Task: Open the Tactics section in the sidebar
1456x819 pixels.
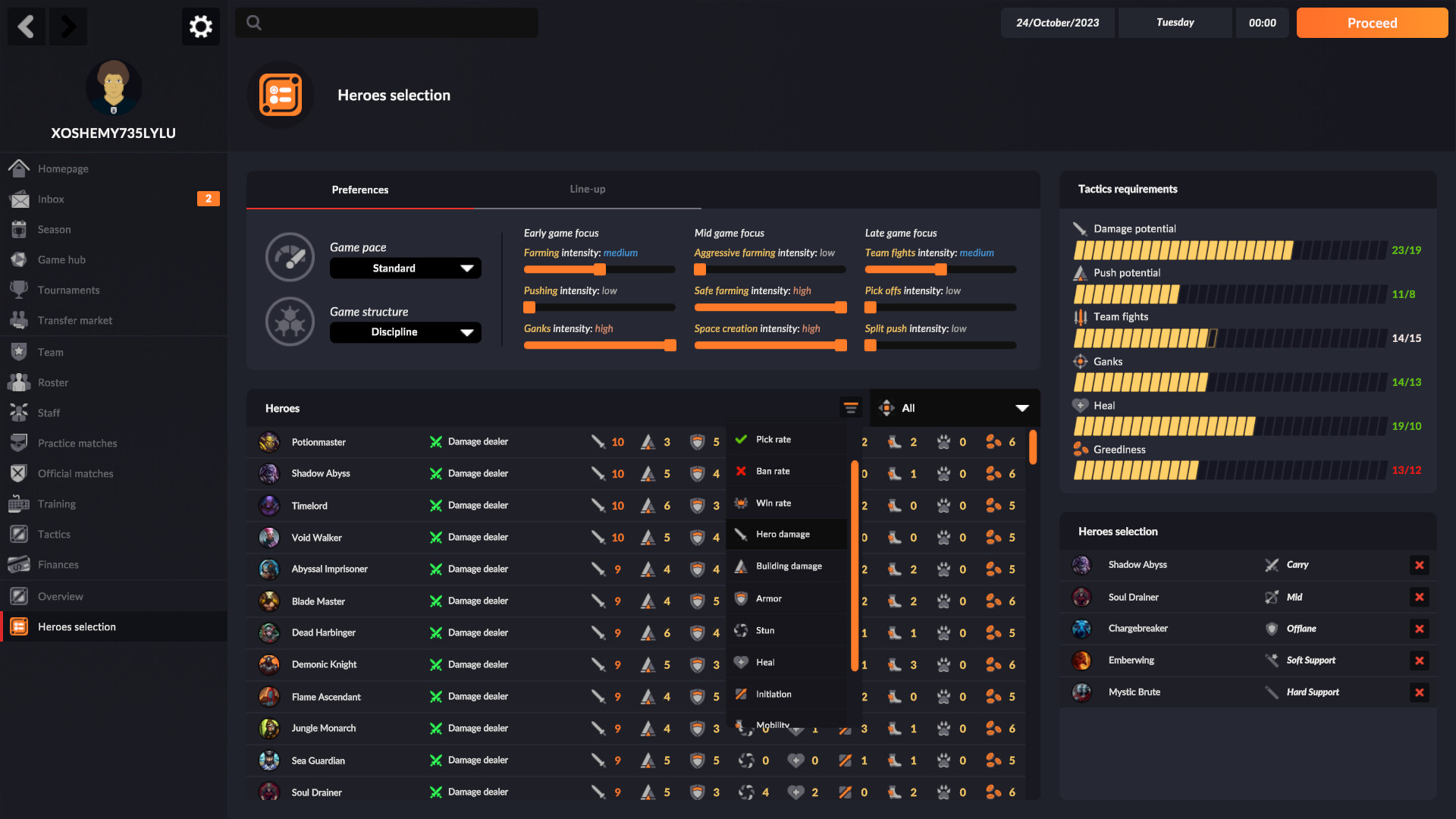Action: (x=53, y=534)
